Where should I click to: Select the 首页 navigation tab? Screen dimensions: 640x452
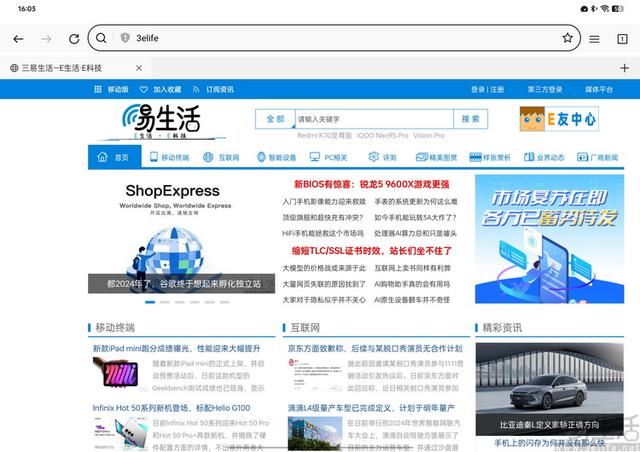tap(114, 157)
